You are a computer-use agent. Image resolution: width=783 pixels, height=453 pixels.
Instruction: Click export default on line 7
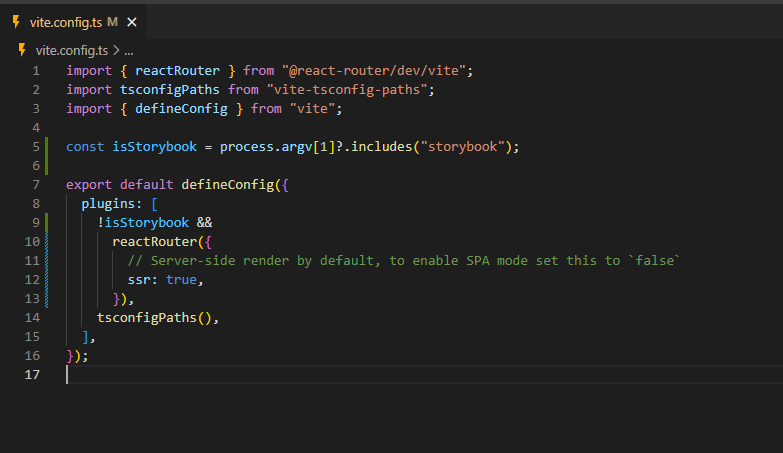[120, 185]
